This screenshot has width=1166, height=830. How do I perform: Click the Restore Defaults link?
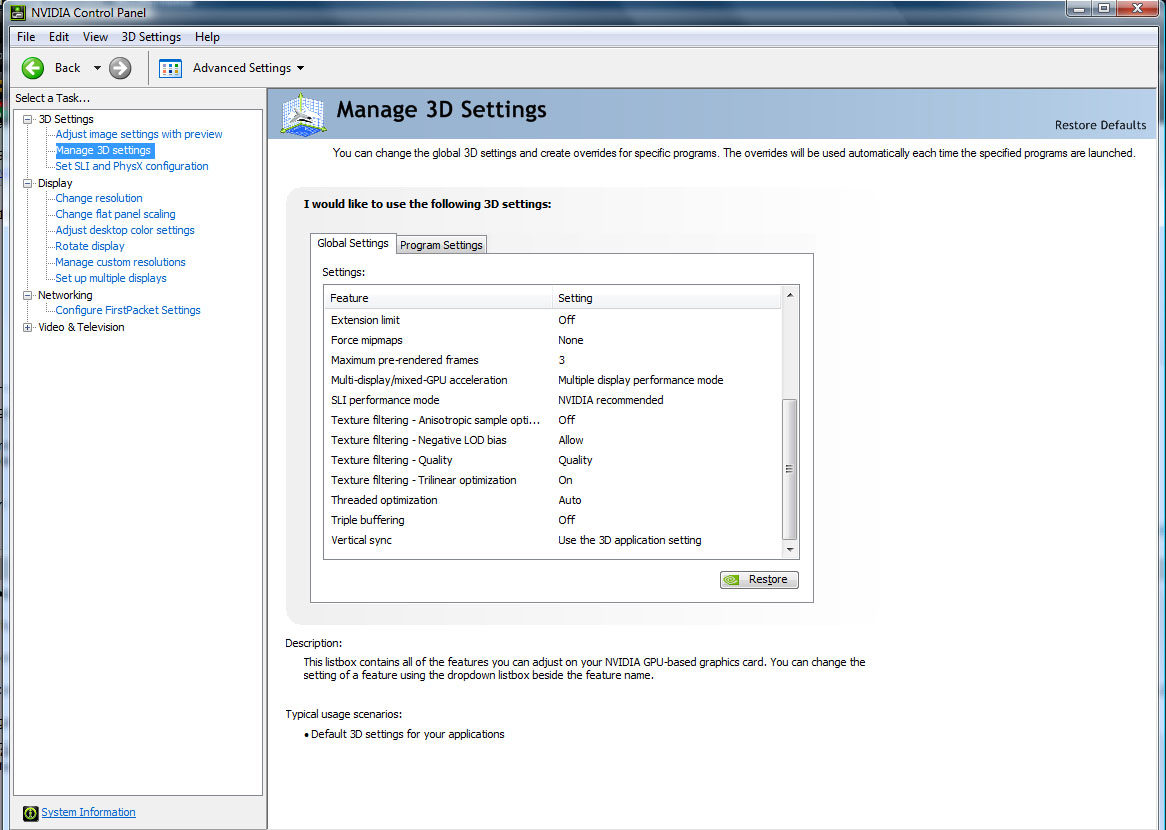[1100, 125]
